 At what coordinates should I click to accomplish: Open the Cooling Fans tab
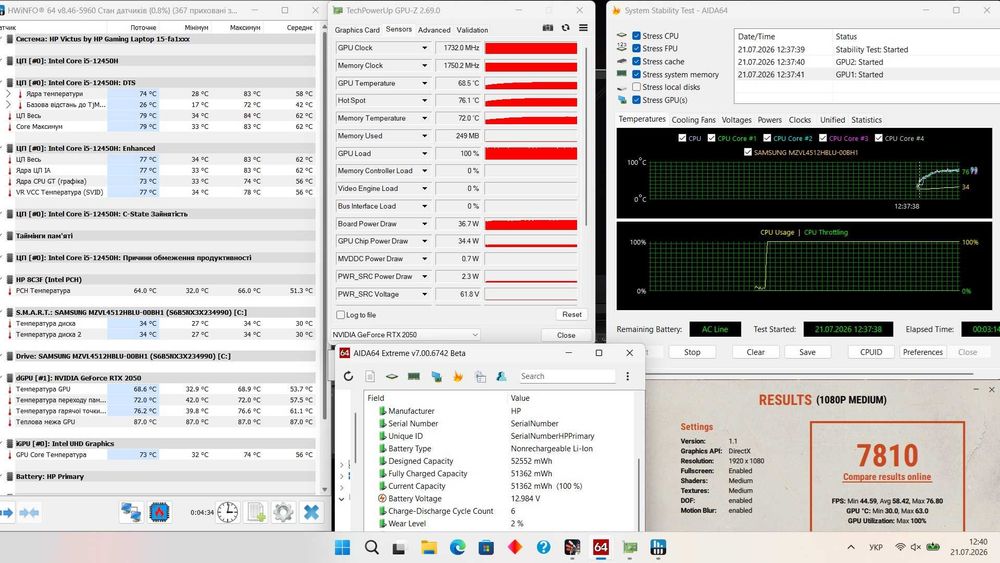click(693, 120)
